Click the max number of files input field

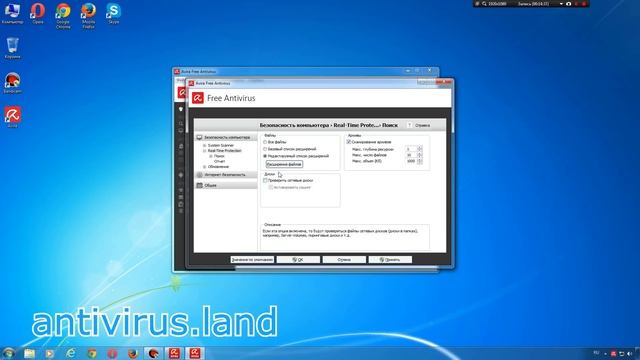pyautogui.click(x=411, y=155)
